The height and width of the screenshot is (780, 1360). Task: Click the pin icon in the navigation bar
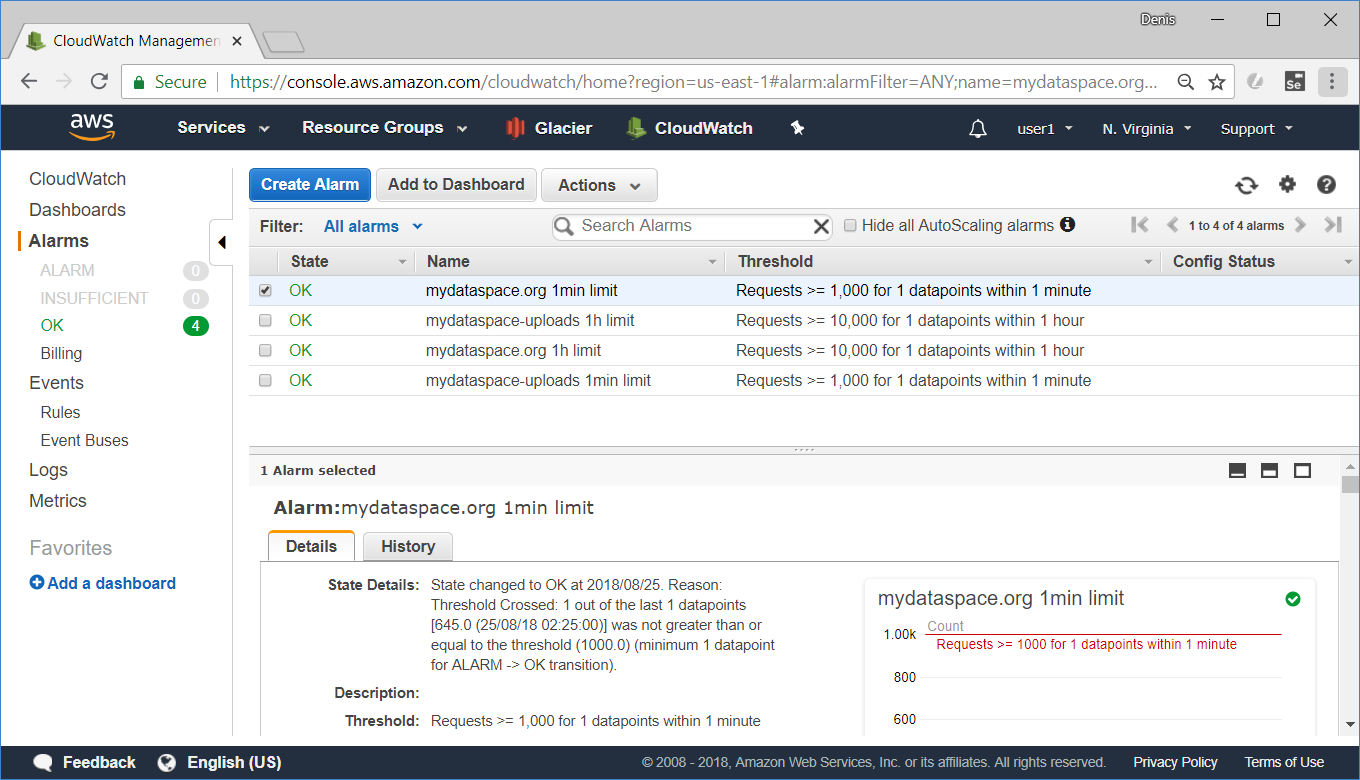[x=797, y=127]
